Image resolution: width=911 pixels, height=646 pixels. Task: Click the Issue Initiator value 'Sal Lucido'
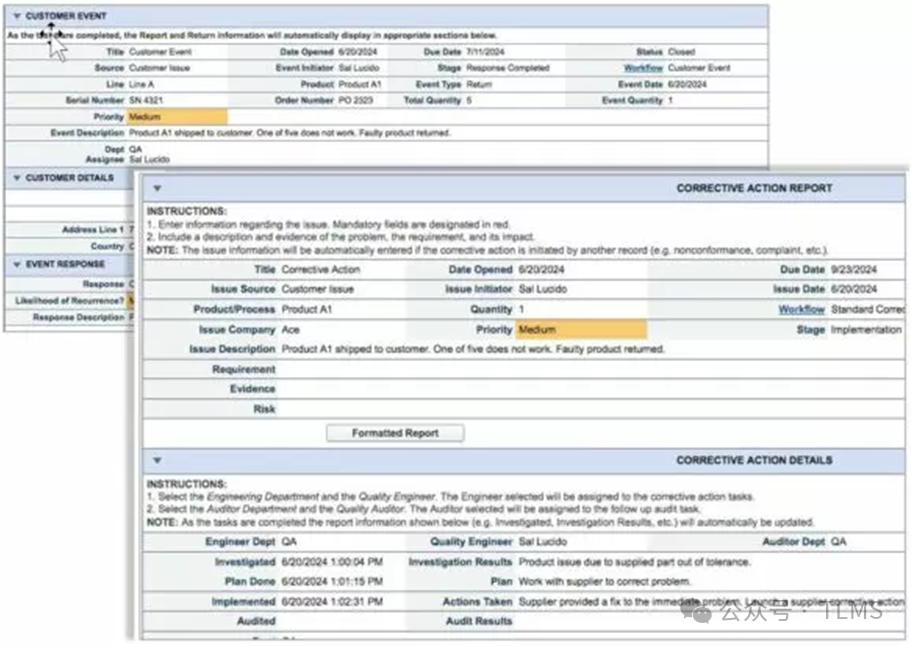coord(543,289)
